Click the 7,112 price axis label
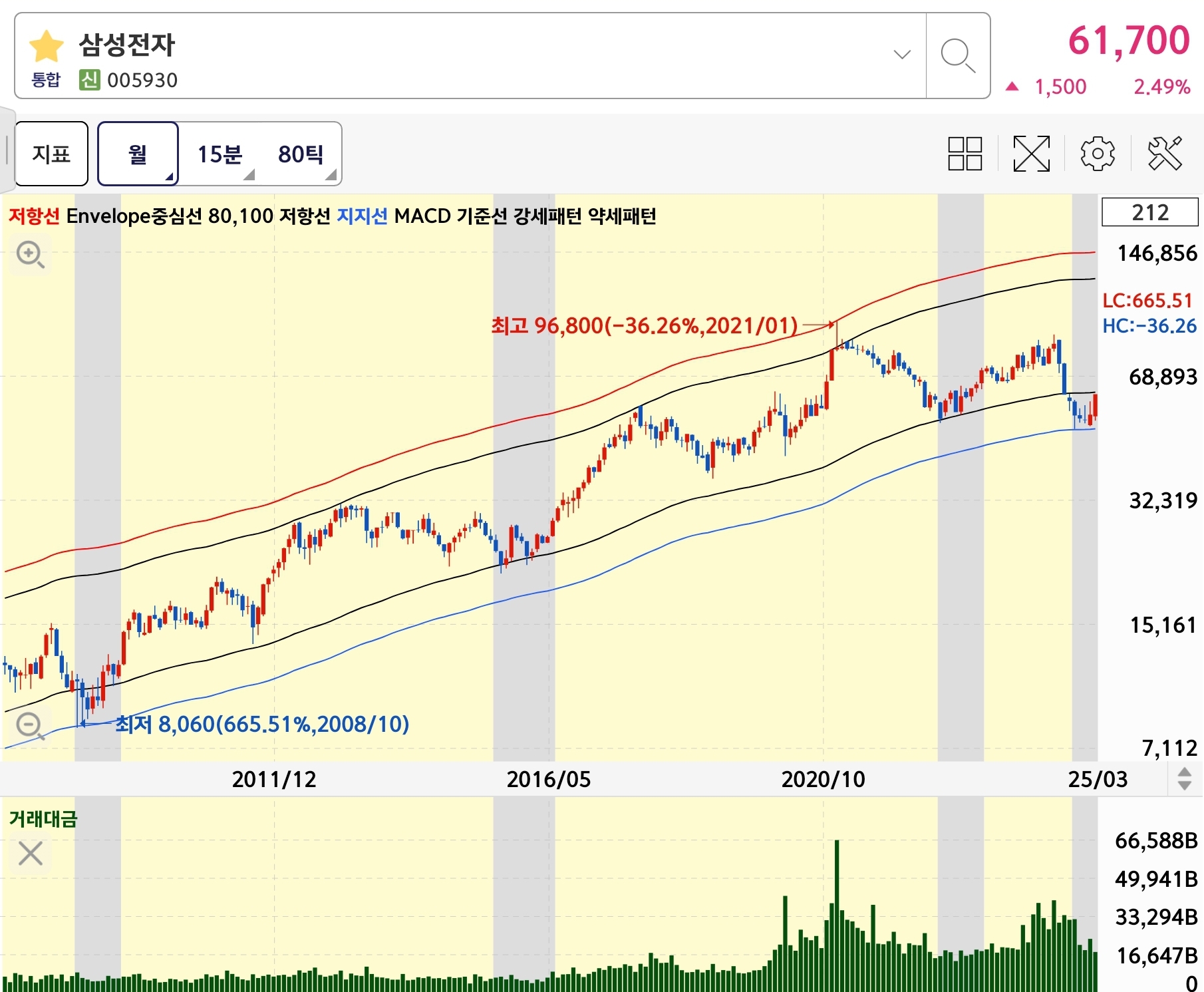The image size is (1204, 992). tap(1170, 748)
